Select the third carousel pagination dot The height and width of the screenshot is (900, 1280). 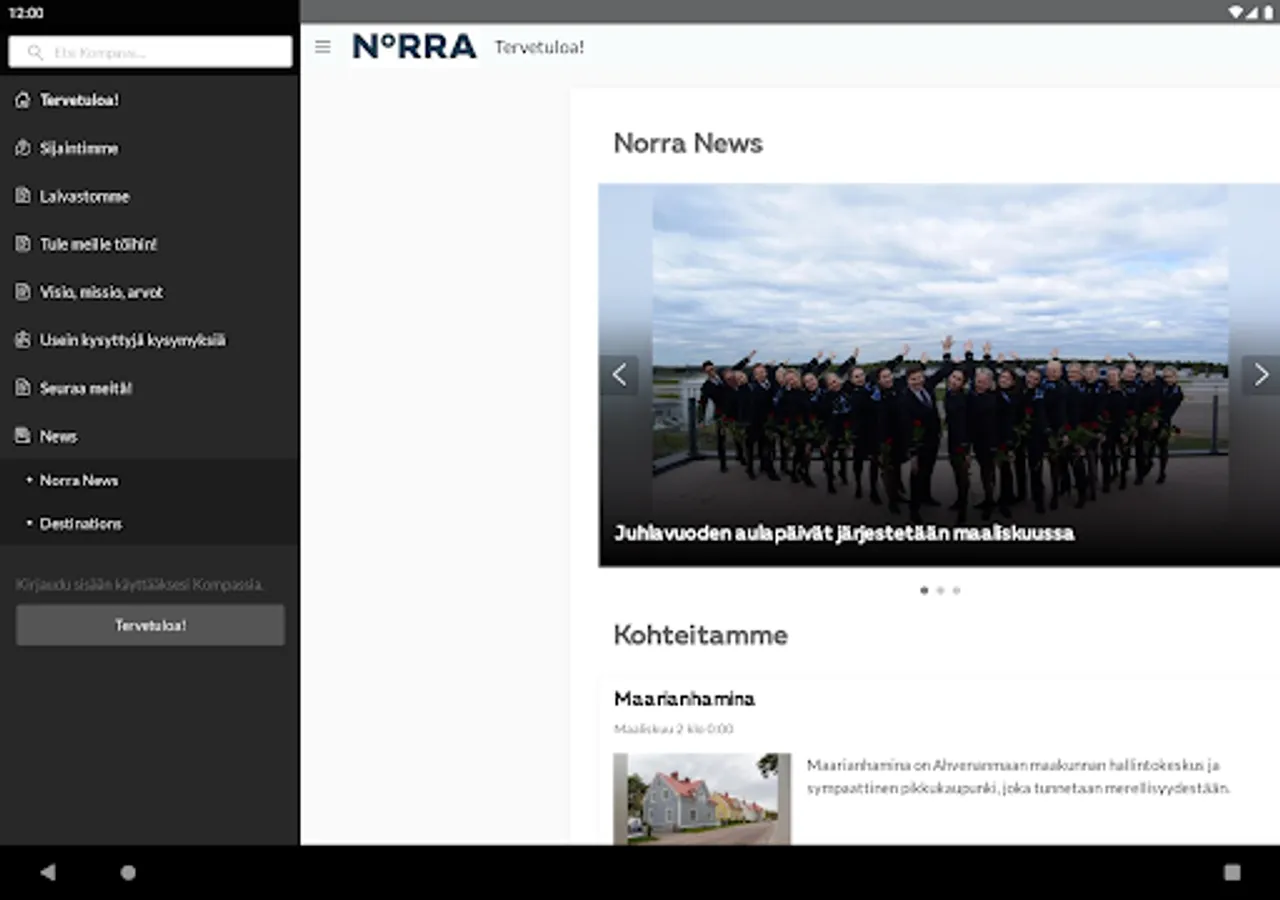click(x=956, y=591)
